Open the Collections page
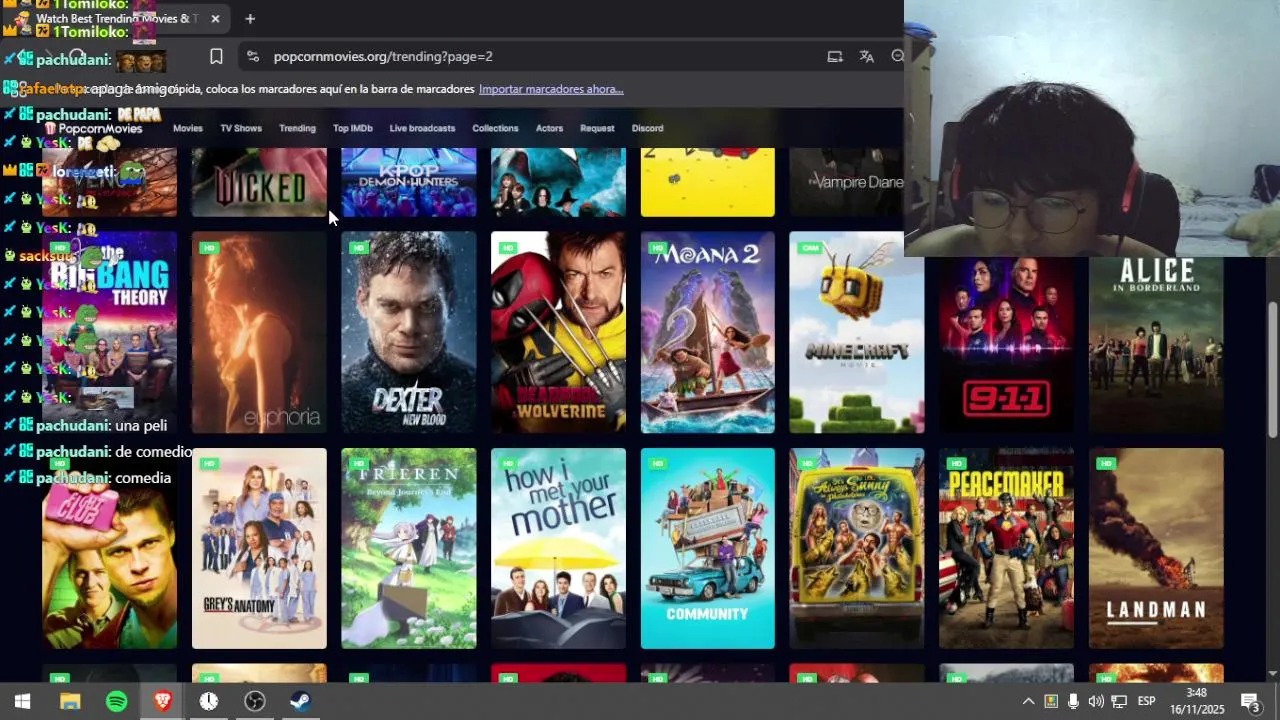The image size is (1280, 720). click(x=495, y=128)
